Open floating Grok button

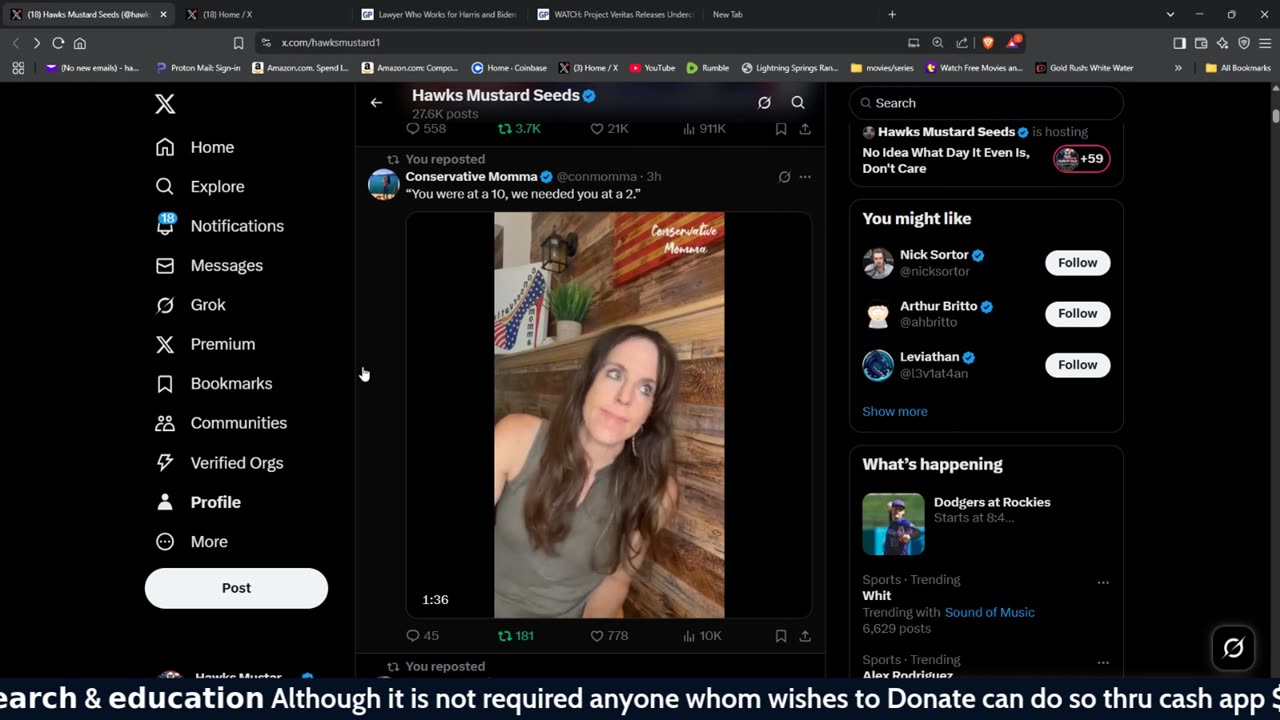click(x=1233, y=648)
